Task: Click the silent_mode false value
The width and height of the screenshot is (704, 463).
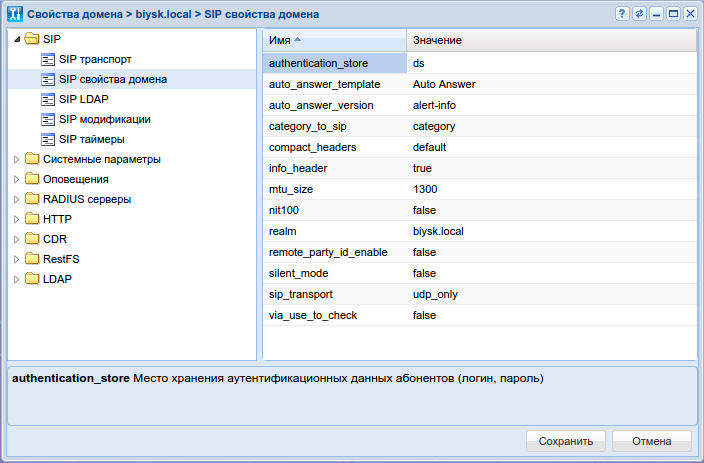Action: tap(424, 273)
